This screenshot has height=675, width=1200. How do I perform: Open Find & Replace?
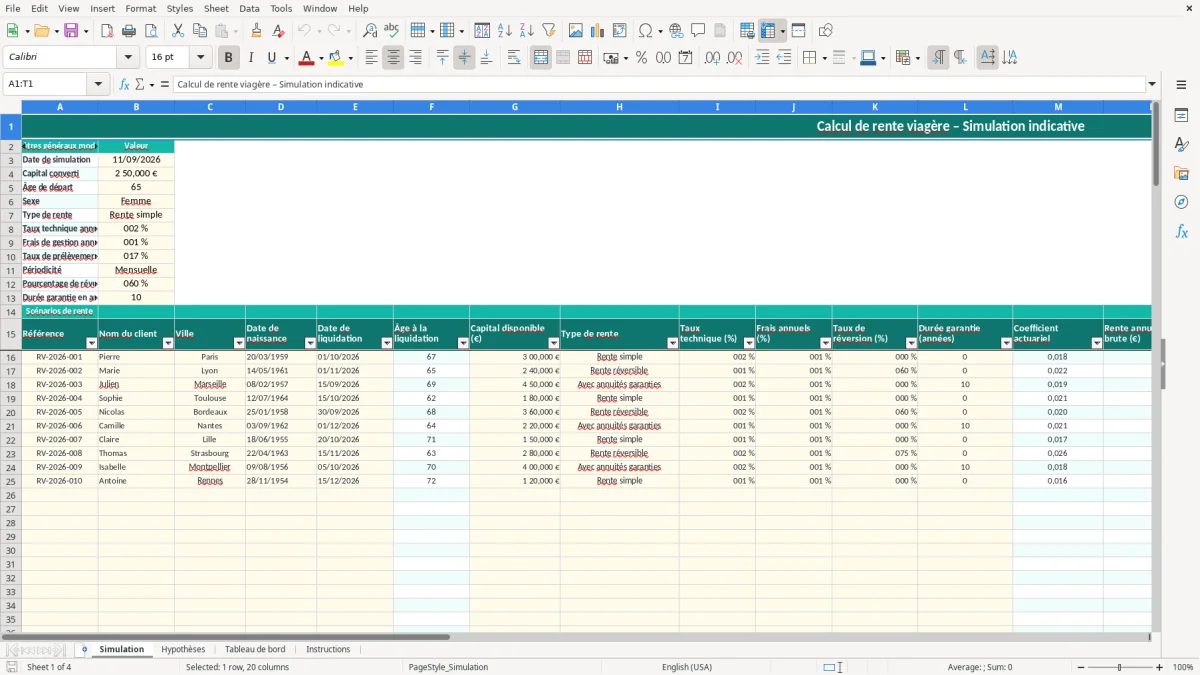(x=370, y=31)
